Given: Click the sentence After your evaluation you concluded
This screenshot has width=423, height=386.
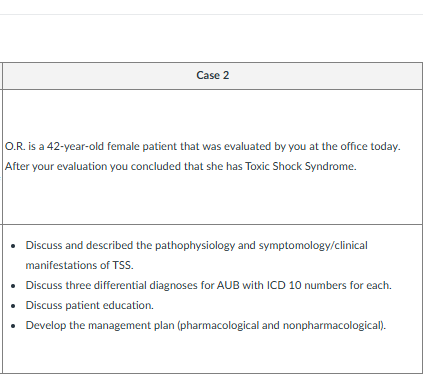Looking at the screenshot, I should click(x=180, y=166).
